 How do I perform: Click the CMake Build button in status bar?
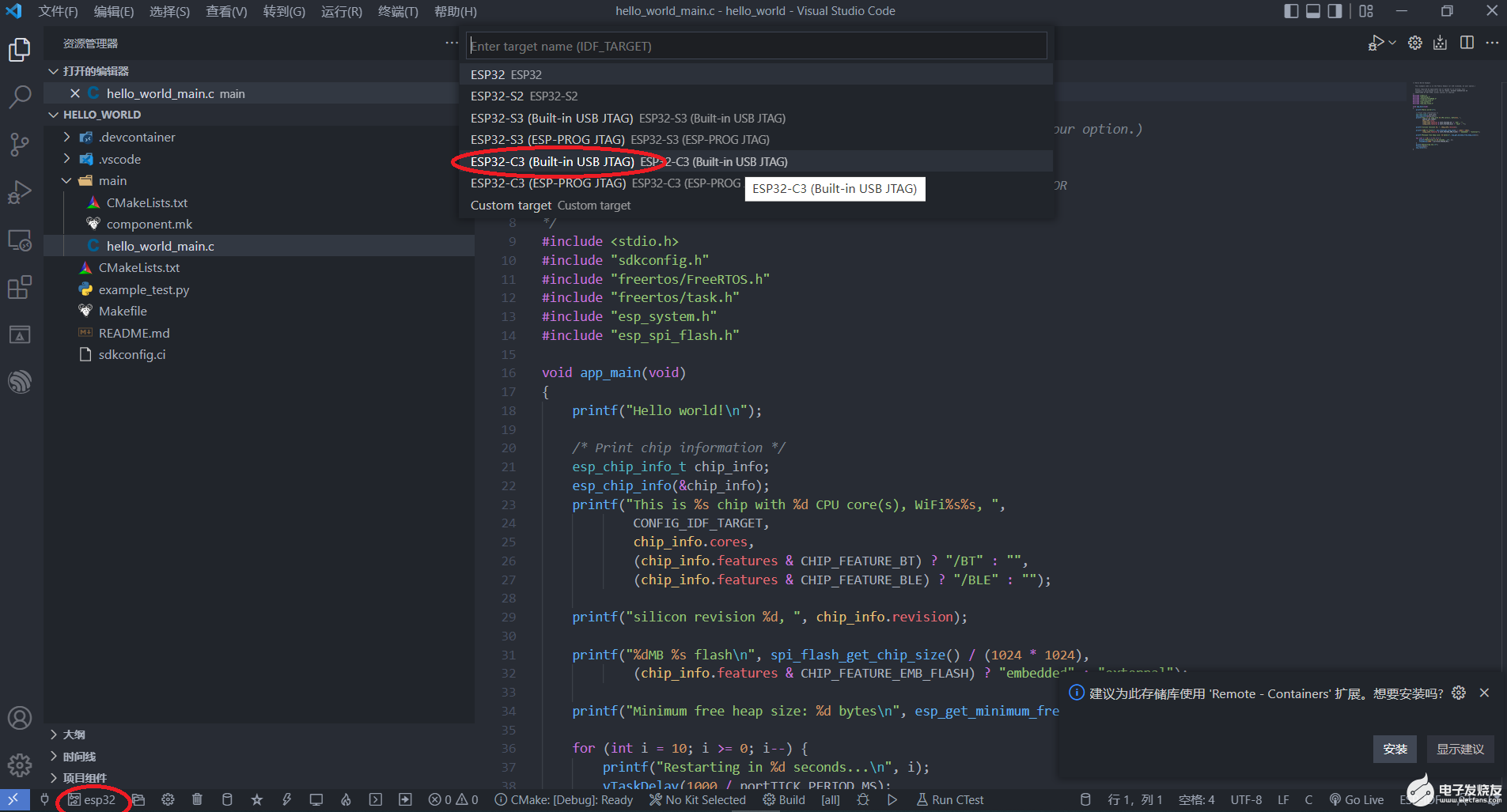tap(784, 799)
